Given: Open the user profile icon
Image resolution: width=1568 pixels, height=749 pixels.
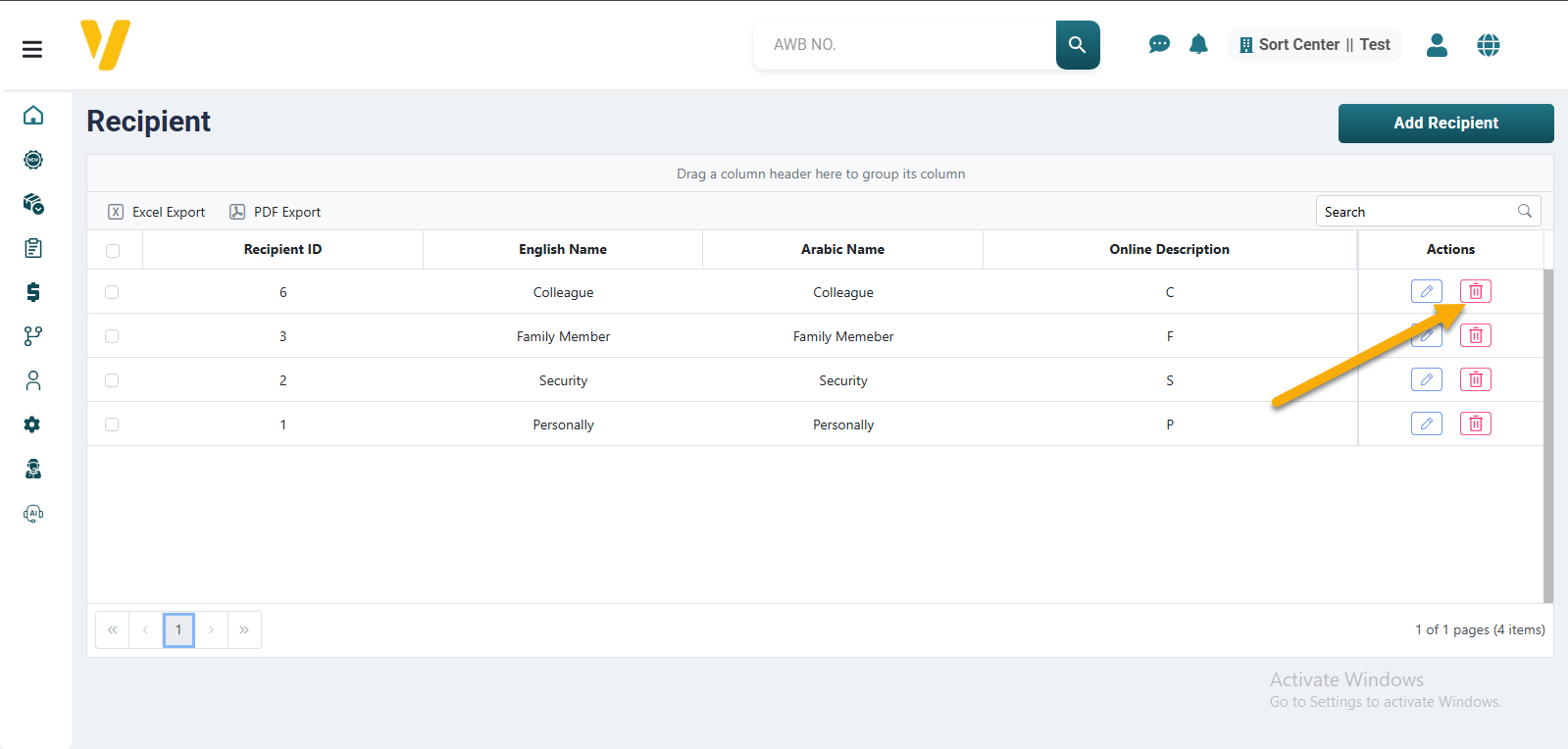Looking at the screenshot, I should coord(1437,45).
